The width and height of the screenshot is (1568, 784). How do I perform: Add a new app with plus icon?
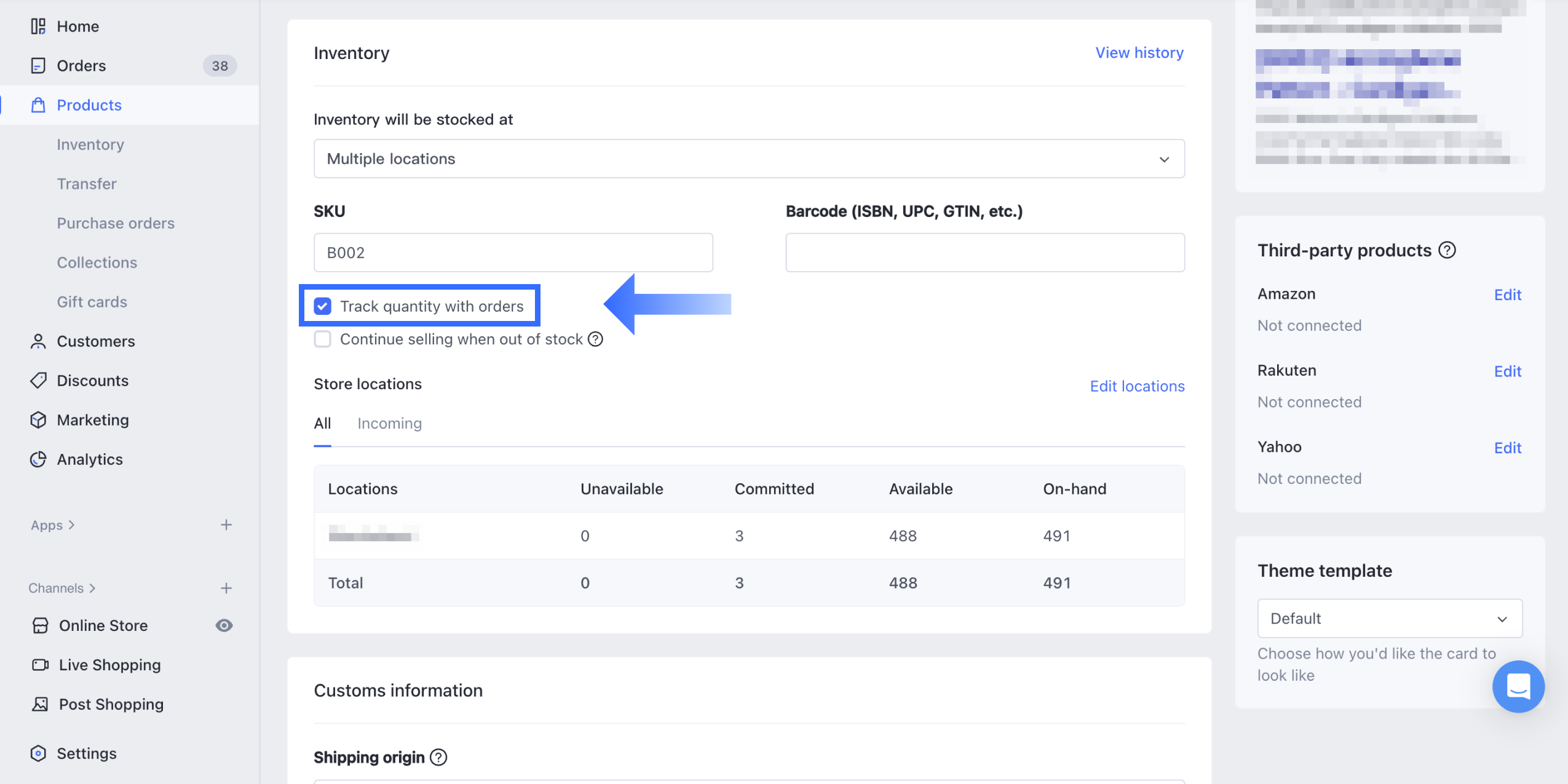[x=226, y=525]
